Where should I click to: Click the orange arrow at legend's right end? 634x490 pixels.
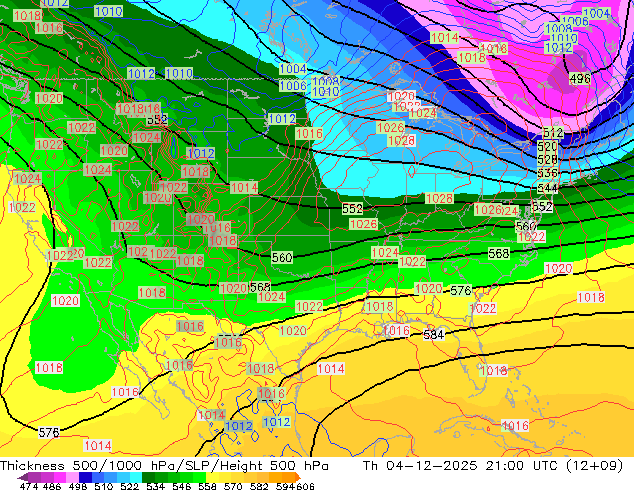click(298, 477)
